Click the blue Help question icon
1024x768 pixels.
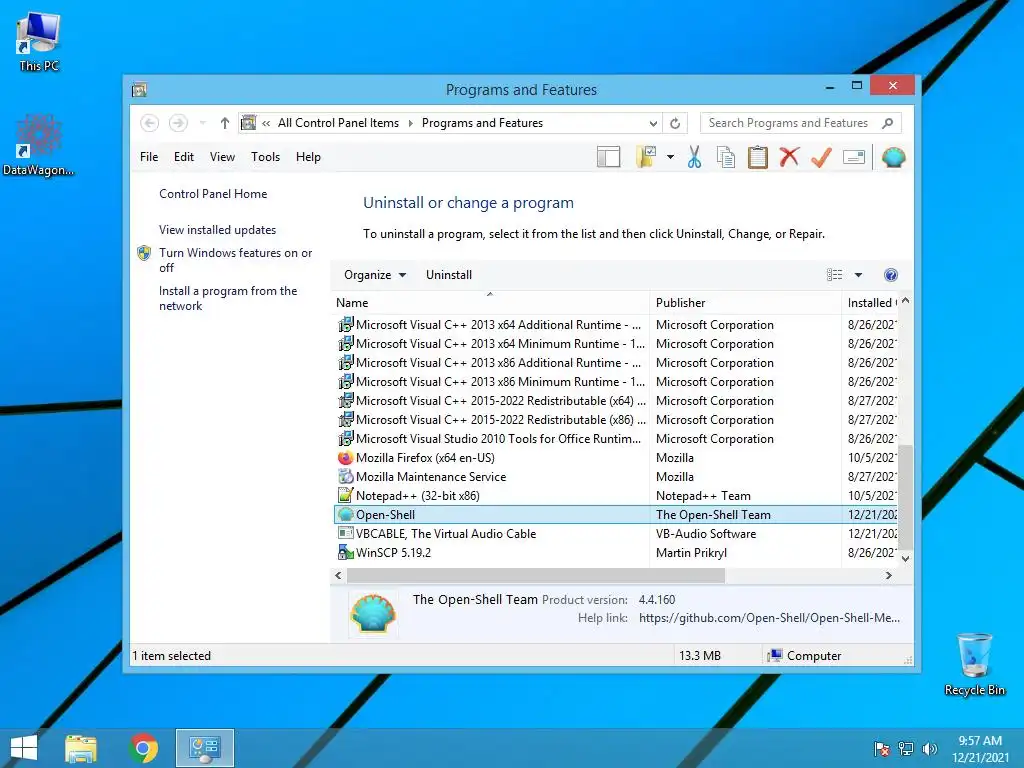[x=890, y=275]
